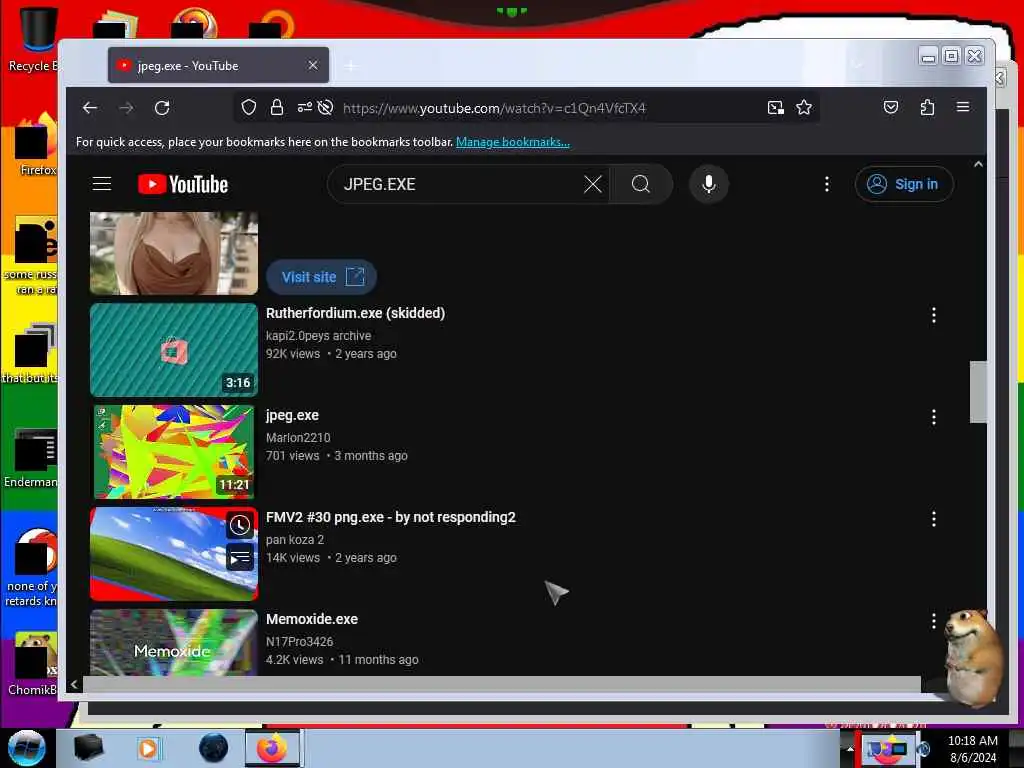Open the Memoxide.exe video thumbnail

(x=174, y=643)
